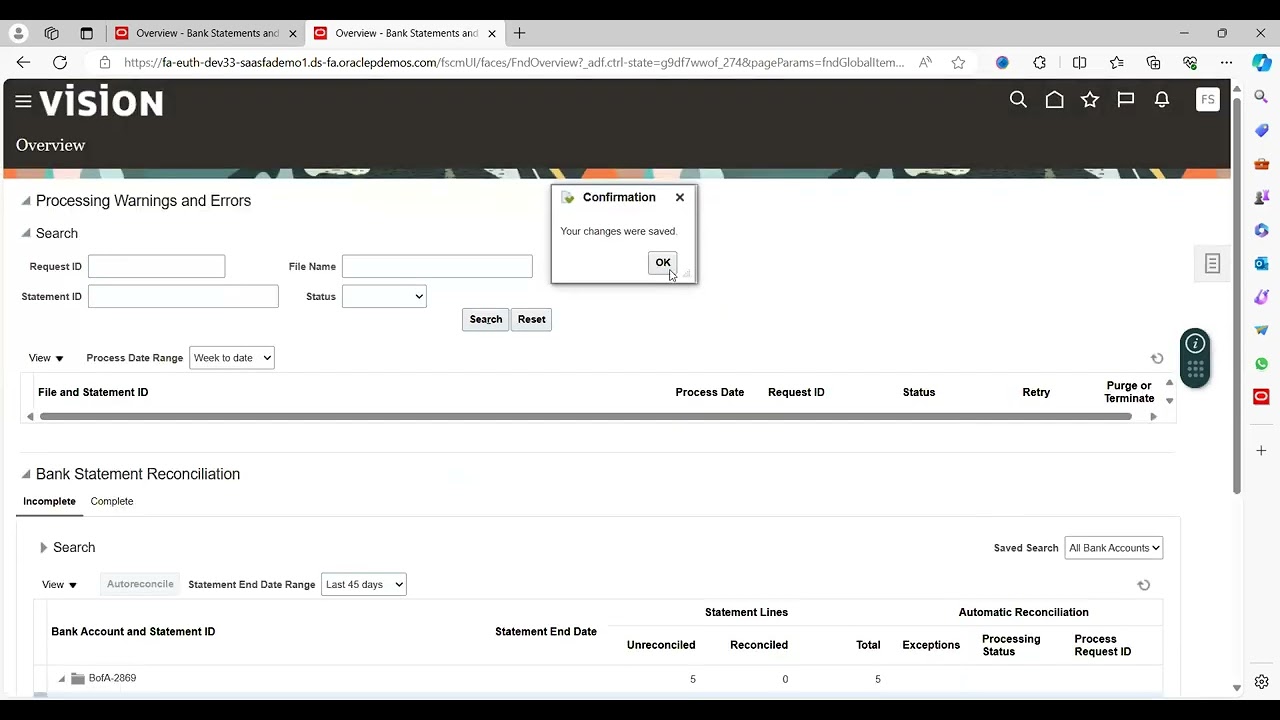Click the plus icon in Edge sidebar
Image resolution: width=1280 pixels, height=720 pixels.
(x=1261, y=451)
